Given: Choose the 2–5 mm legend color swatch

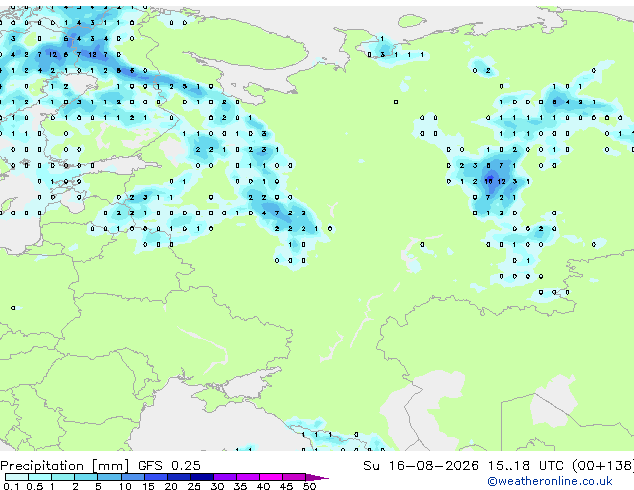Looking at the screenshot, I should [x=86, y=477].
